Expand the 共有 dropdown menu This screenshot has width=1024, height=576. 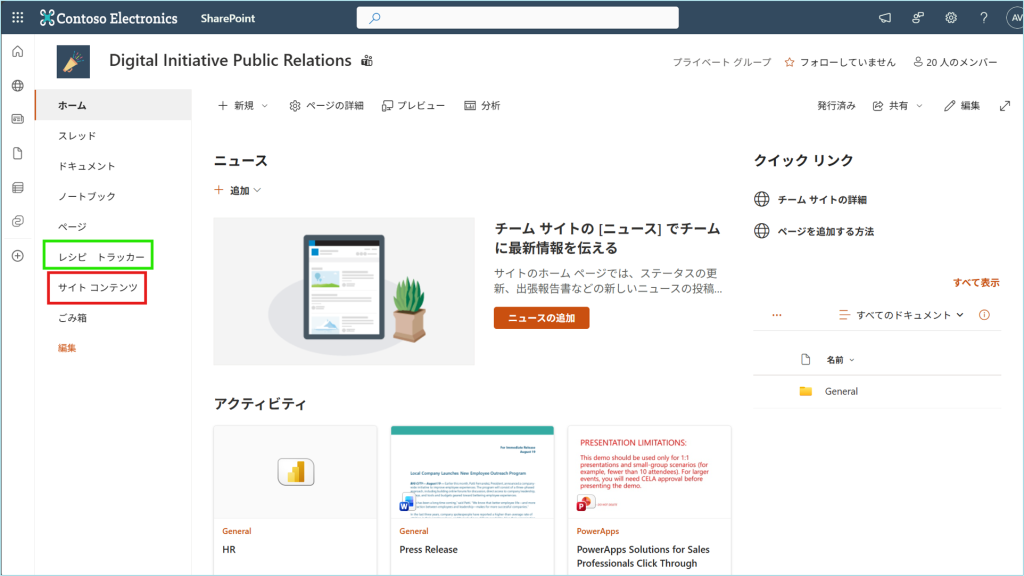pos(898,106)
